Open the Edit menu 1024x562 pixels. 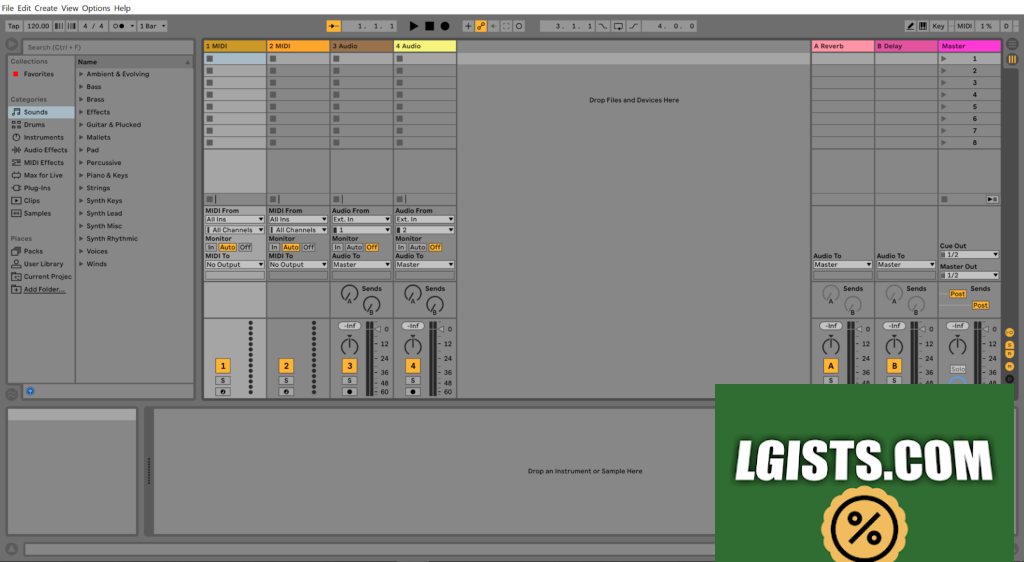tap(24, 8)
